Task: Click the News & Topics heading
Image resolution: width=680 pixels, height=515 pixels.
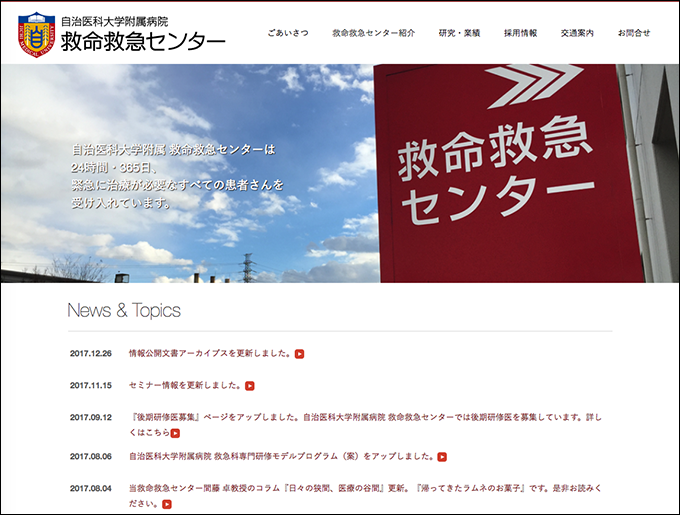Action: point(124,310)
